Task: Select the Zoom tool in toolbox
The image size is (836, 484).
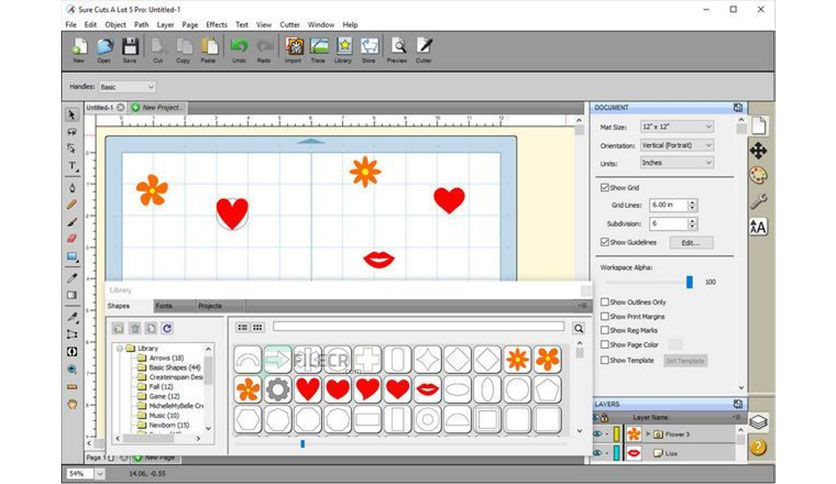Action: [x=72, y=369]
